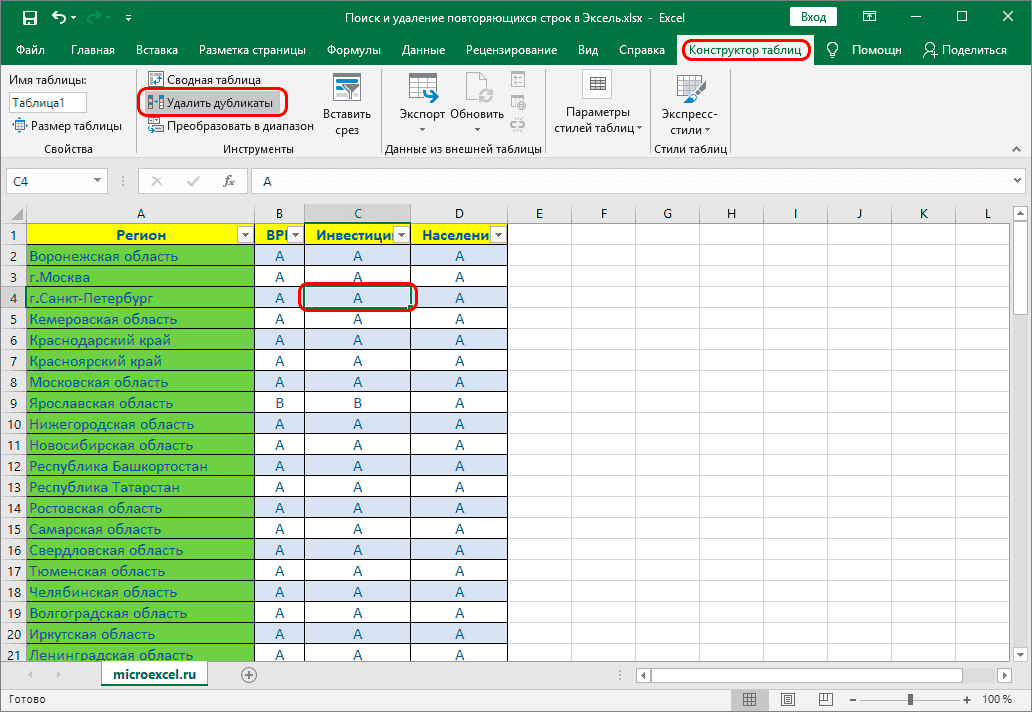This screenshot has width=1032, height=712.
Task: Open the Население column filter
Action: pos(500,234)
